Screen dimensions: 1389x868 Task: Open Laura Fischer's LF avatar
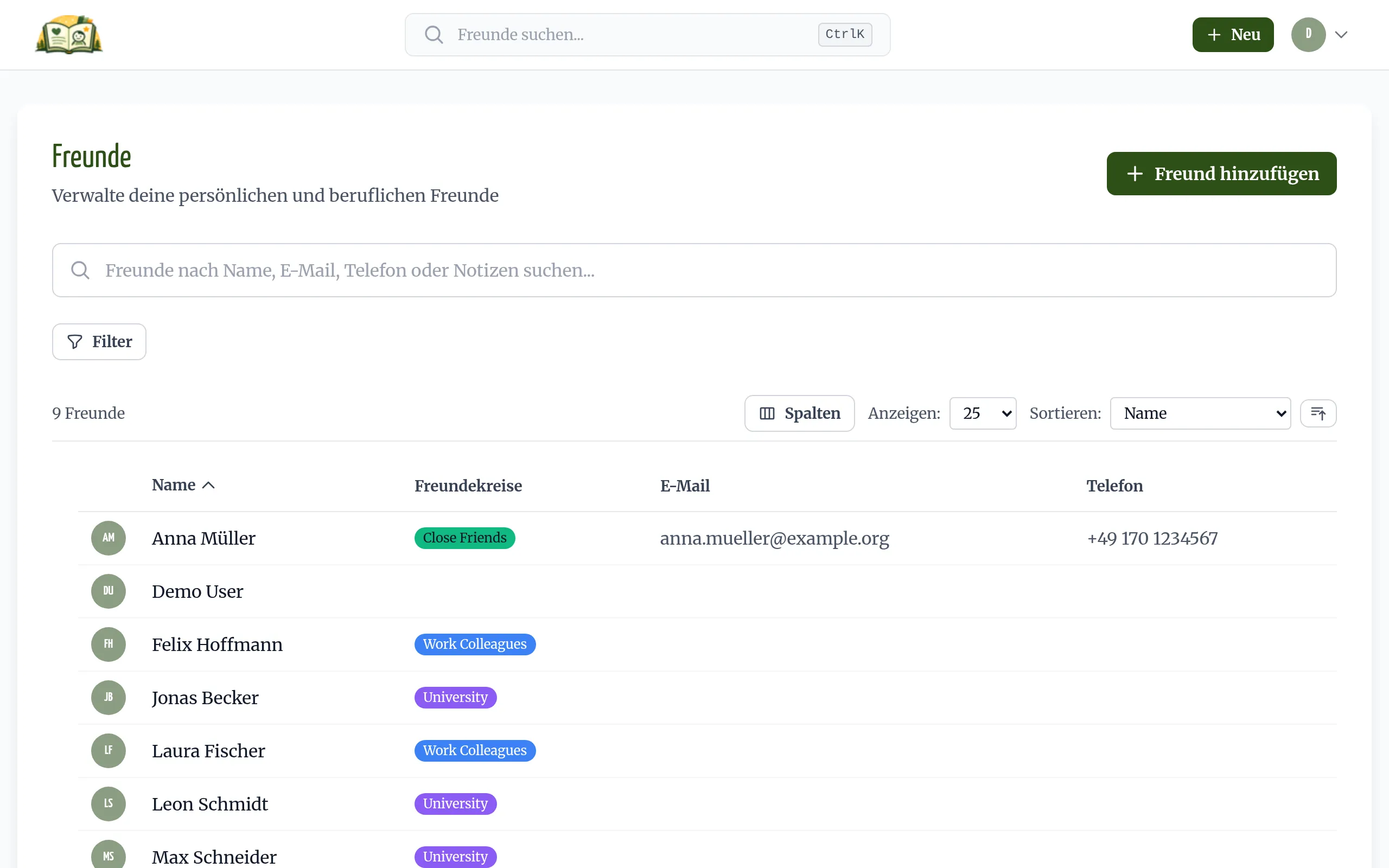pos(109,750)
